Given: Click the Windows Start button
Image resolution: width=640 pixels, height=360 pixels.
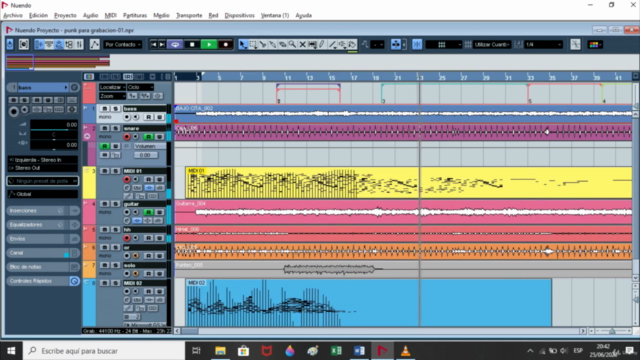Looking at the screenshot, I should click(x=11, y=351).
